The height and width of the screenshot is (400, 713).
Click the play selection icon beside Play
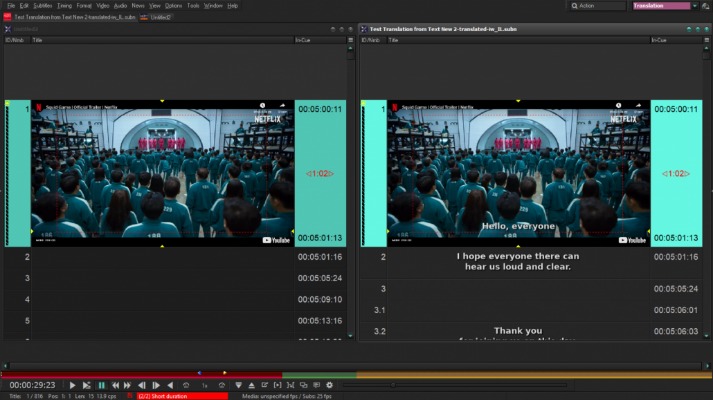pyautogui.click(x=87, y=385)
